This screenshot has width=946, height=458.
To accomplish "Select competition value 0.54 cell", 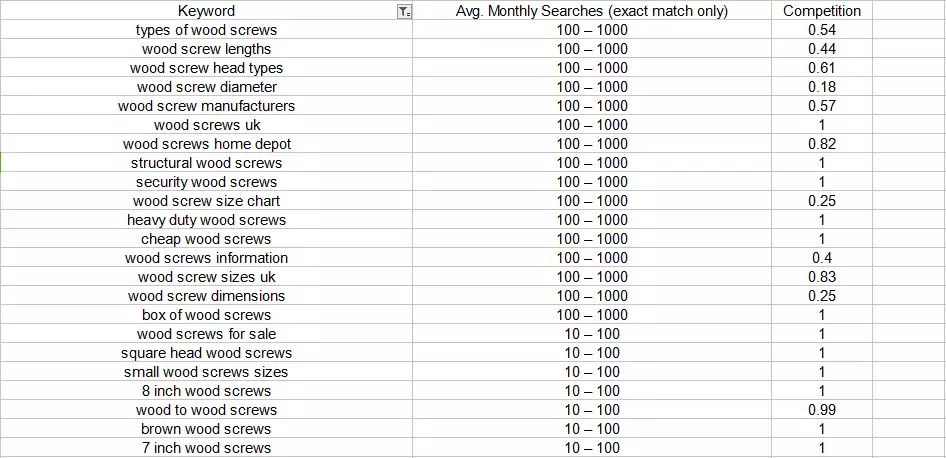I will tap(821, 30).
